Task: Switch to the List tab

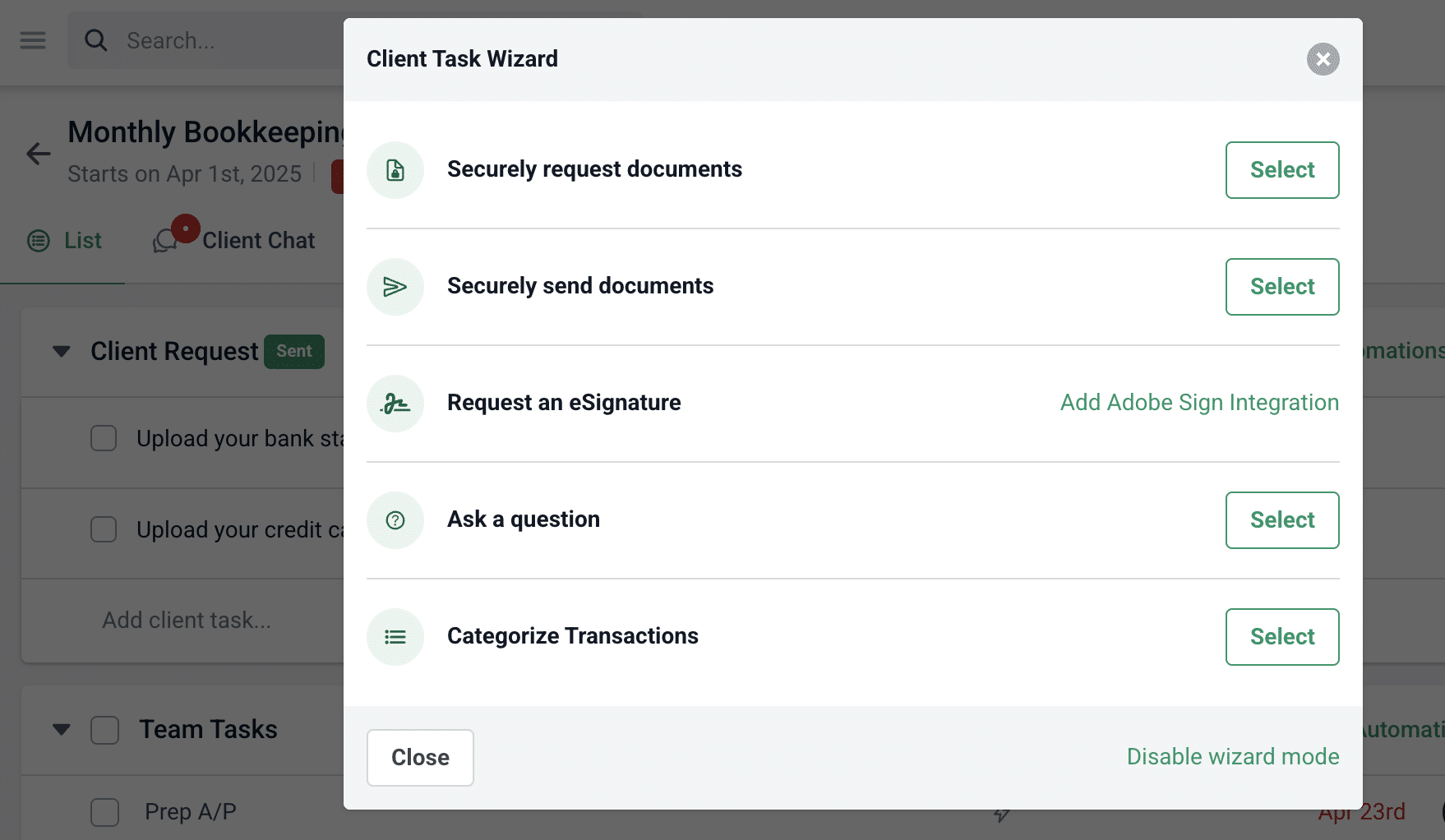Action: point(81,240)
